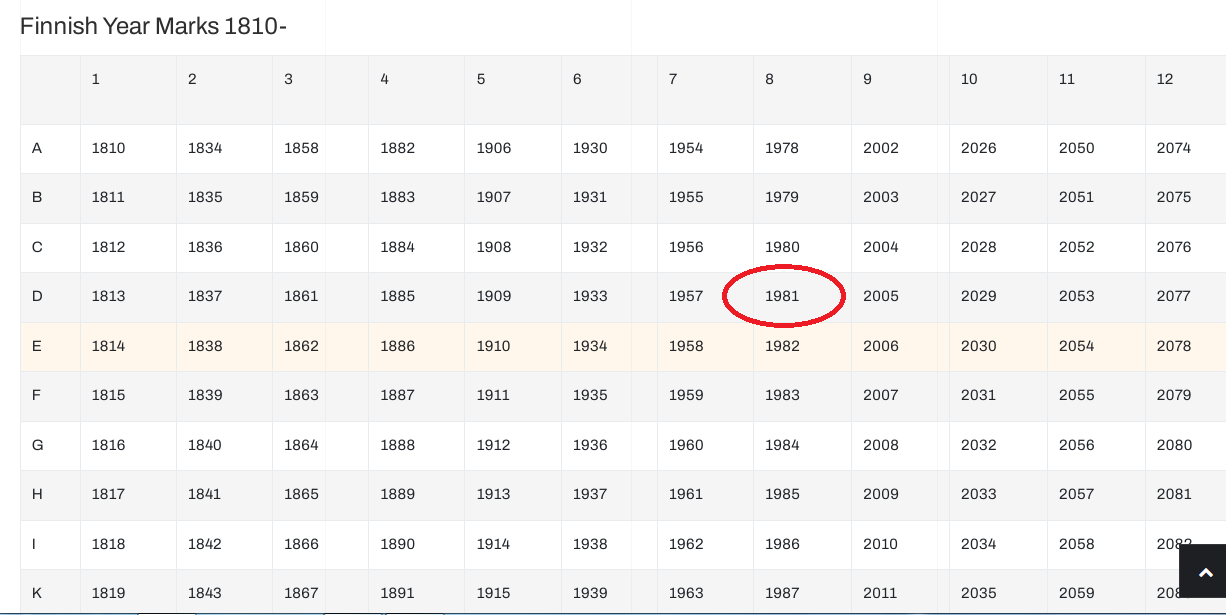The width and height of the screenshot is (1226, 615).
Task: Click the 1961 cell in row H
Action: click(686, 494)
